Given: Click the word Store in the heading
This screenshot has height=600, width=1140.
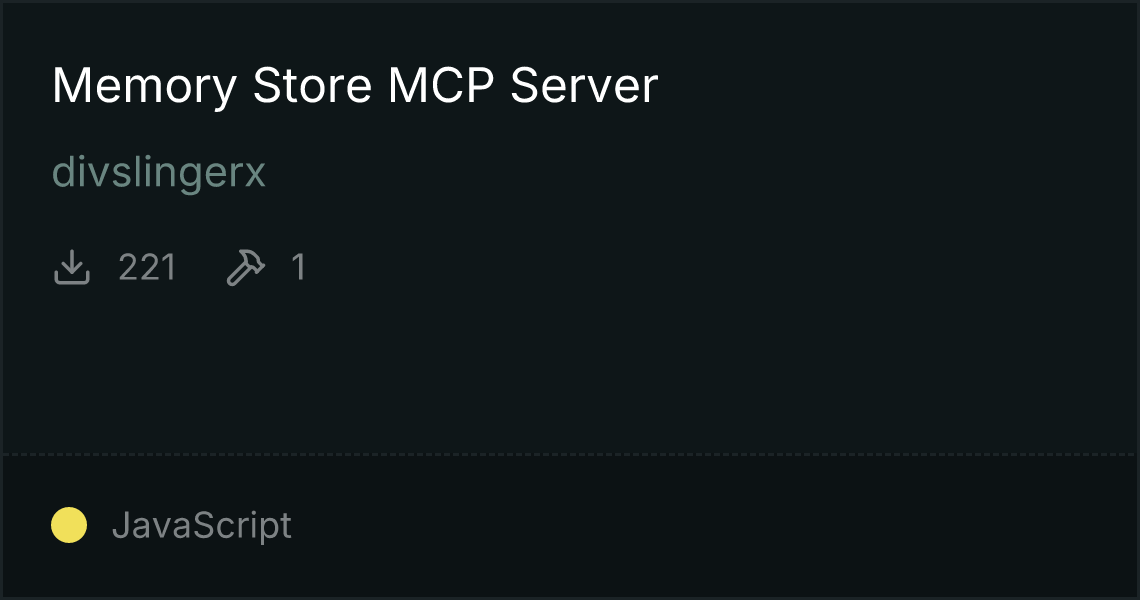Looking at the screenshot, I should 312,86.
